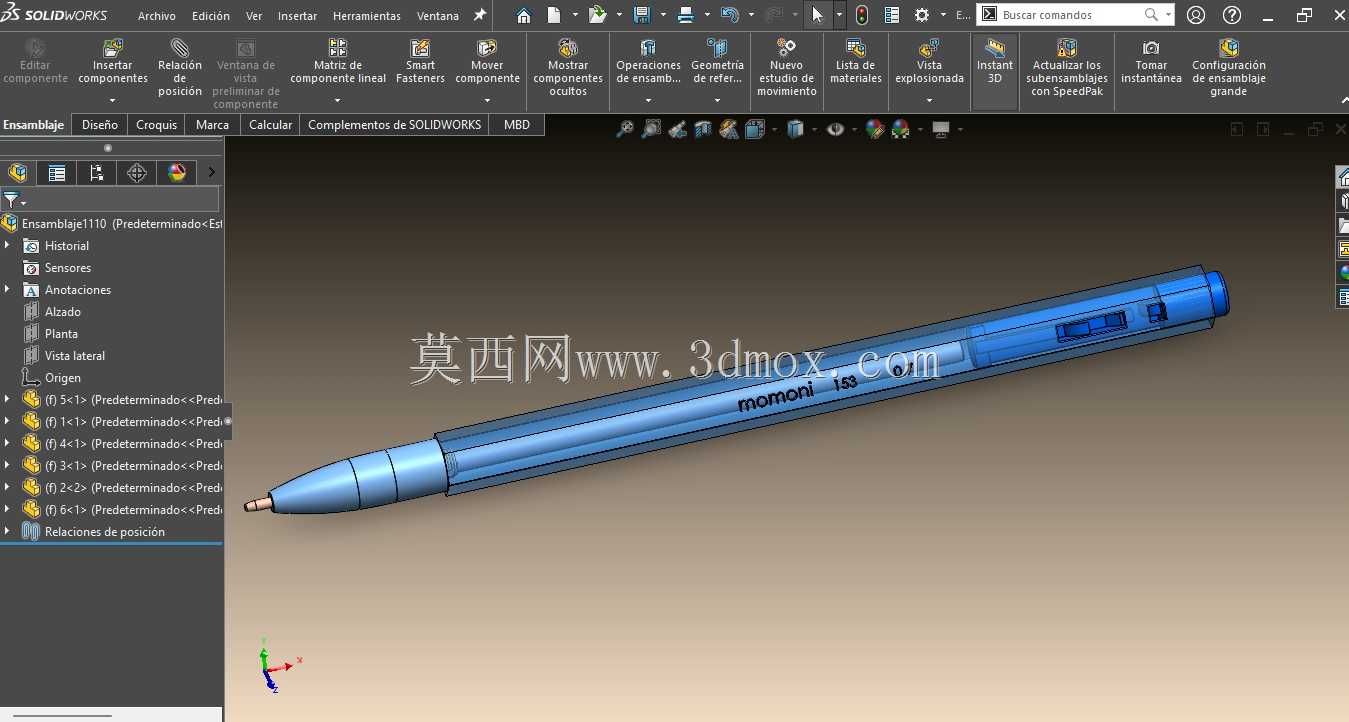Image resolution: width=1349 pixels, height=722 pixels.
Task: Open Configuración de ensamblaje grande
Action: [x=1229, y=67]
